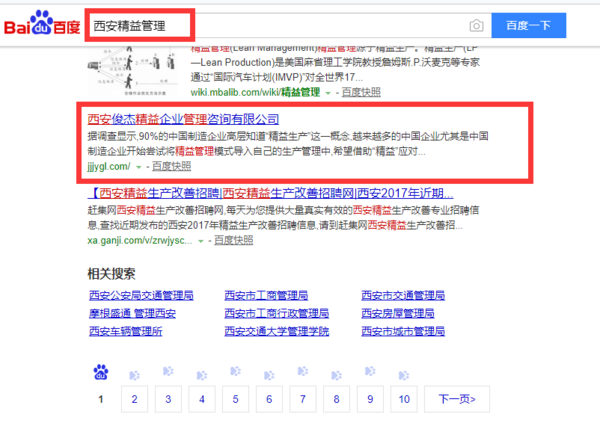
Task: Go to results page 7
Action: click(x=303, y=399)
